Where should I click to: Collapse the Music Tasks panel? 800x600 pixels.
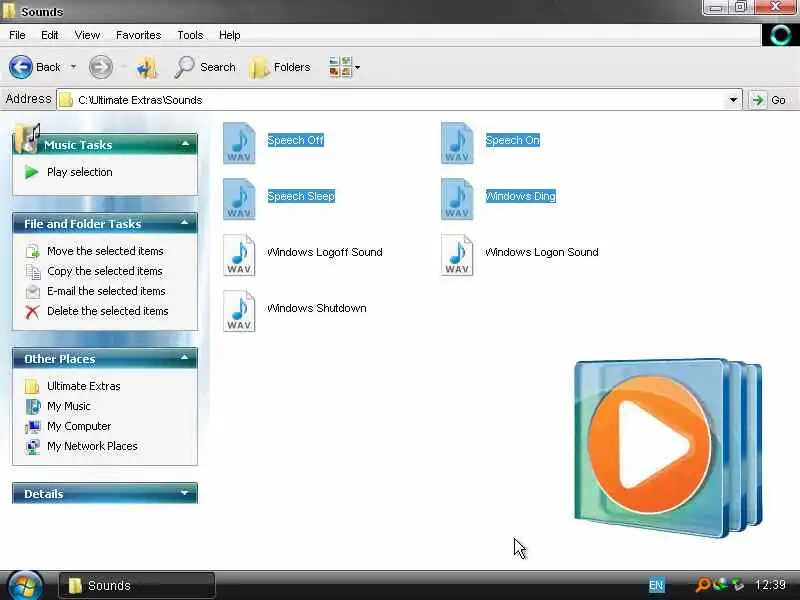[185, 144]
